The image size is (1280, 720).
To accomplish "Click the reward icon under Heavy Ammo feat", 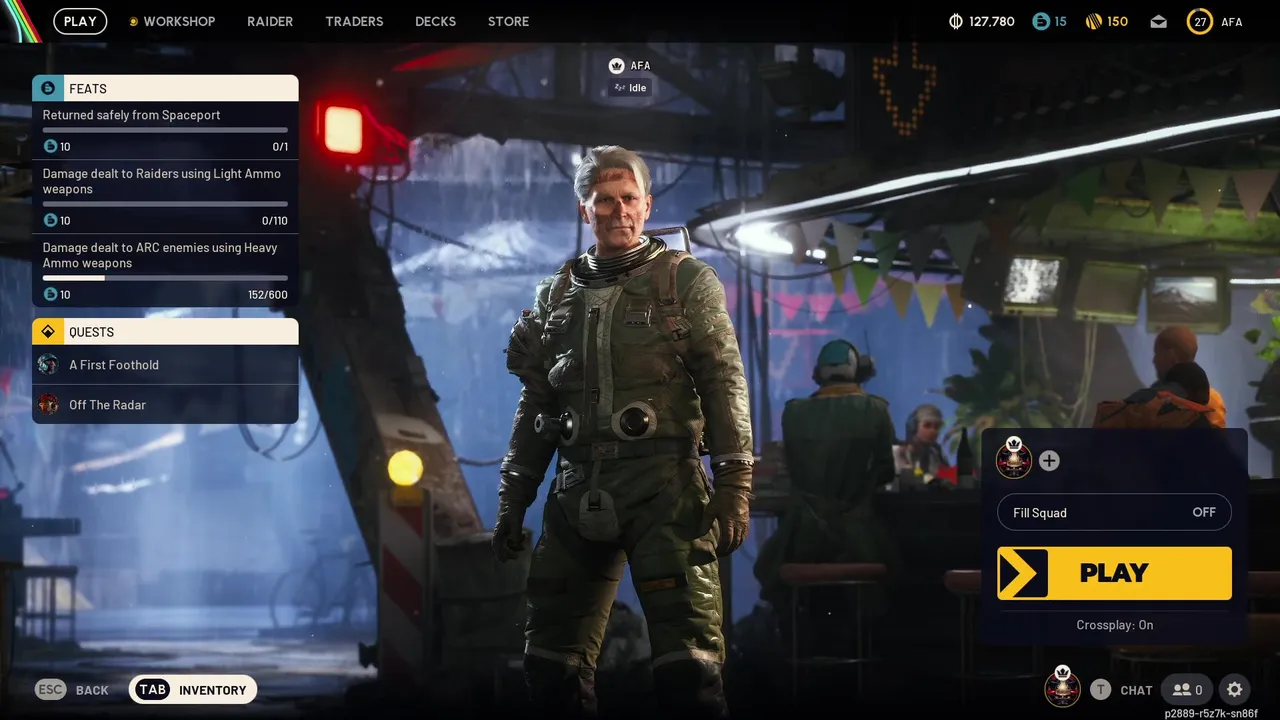I will tap(50, 294).
